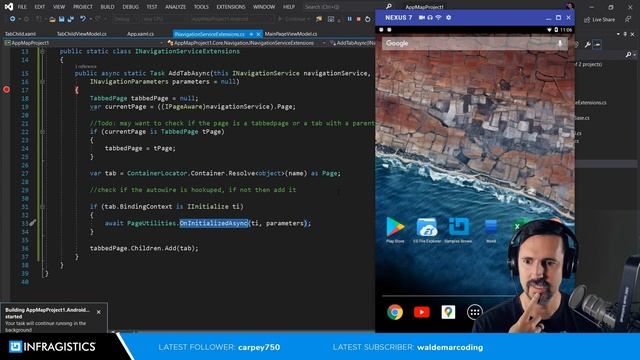Screen dimensions: 640x360
Task: Click the Save All icon
Action: coord(70,19)
